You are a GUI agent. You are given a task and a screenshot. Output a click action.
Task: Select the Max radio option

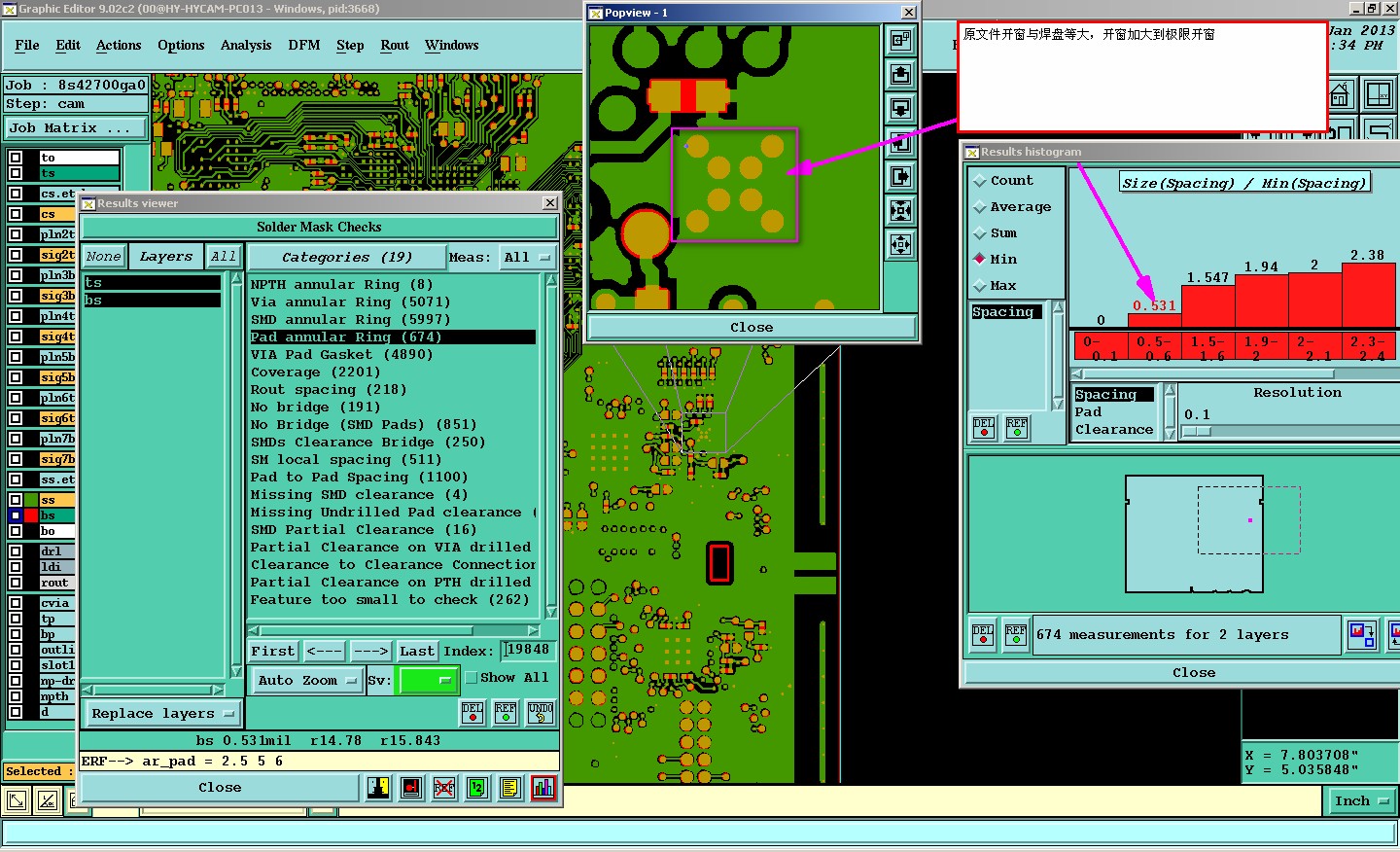click(x=980, y=286)
